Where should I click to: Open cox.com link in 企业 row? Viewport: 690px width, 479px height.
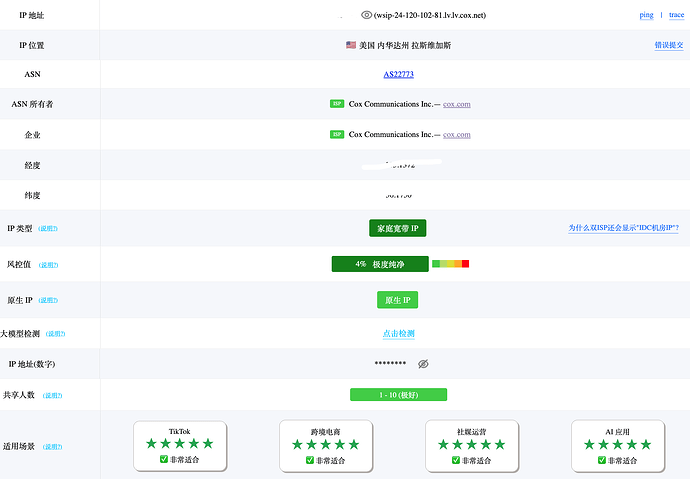(456, 135)
